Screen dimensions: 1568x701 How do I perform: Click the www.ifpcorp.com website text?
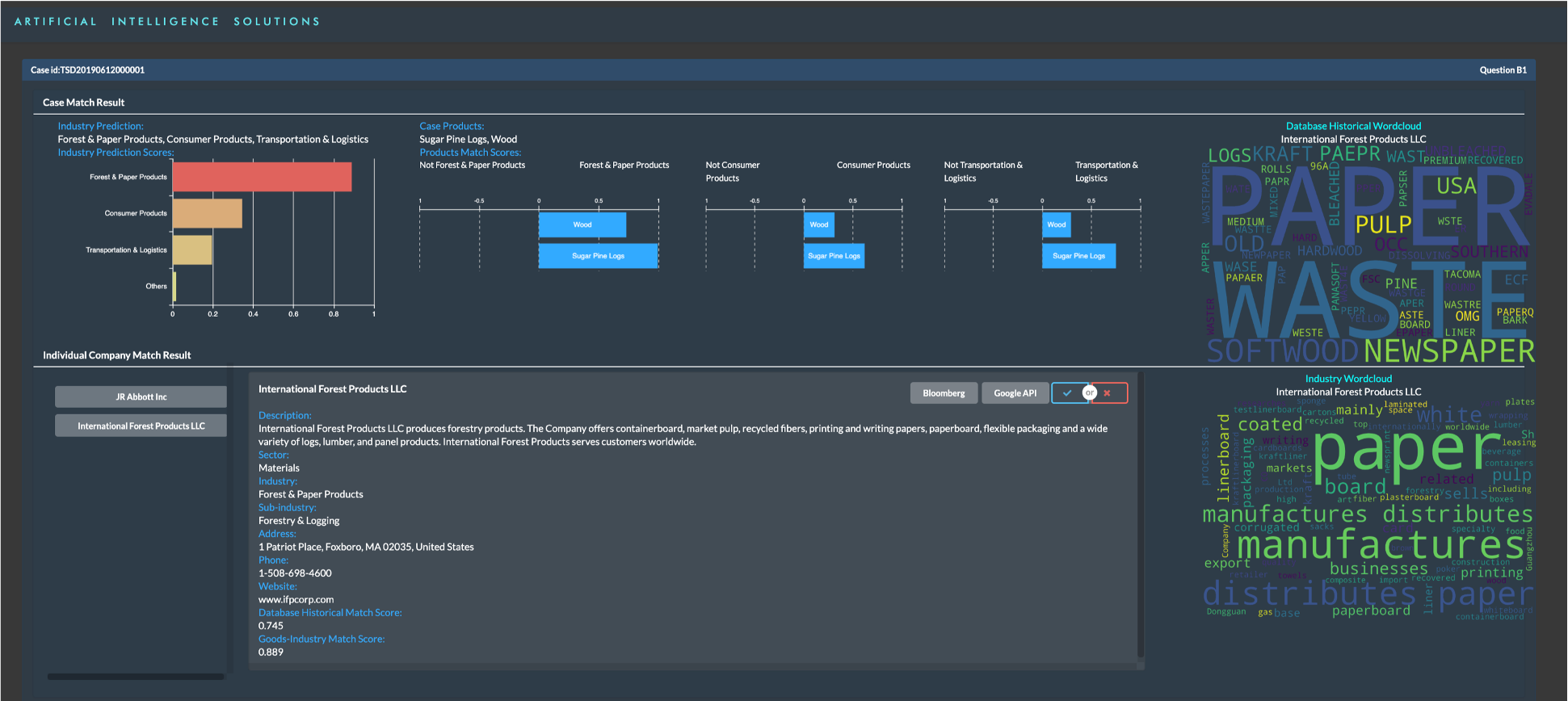tap(296, 599)
